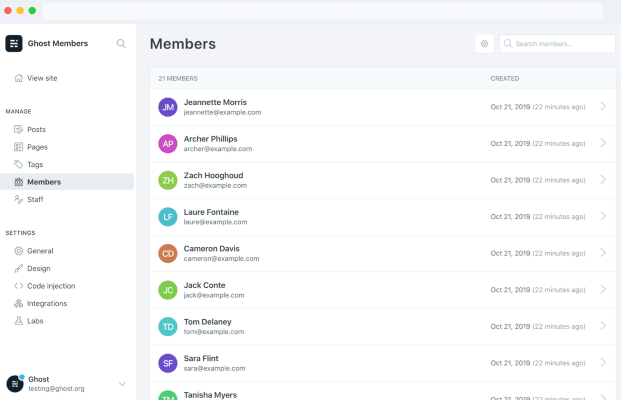The image size is (621, 400).
Task: Open Archer Phillips row chevron
Action: 603,143
